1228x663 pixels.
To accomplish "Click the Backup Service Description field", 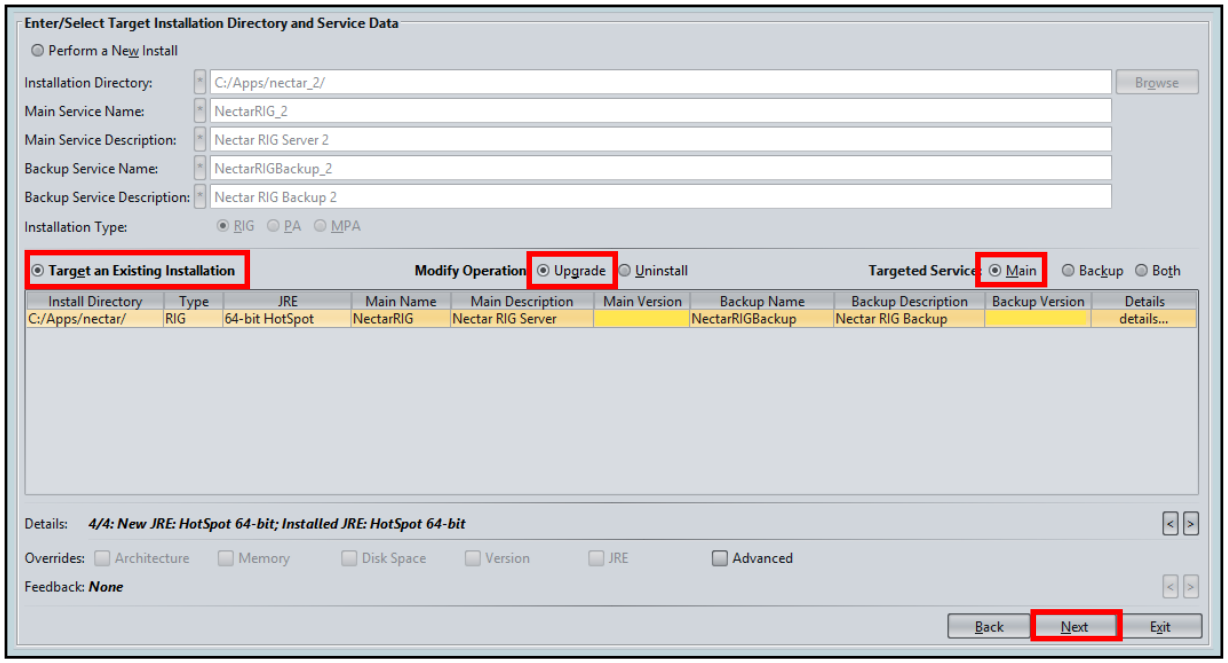I will click(x=661, y=197).
